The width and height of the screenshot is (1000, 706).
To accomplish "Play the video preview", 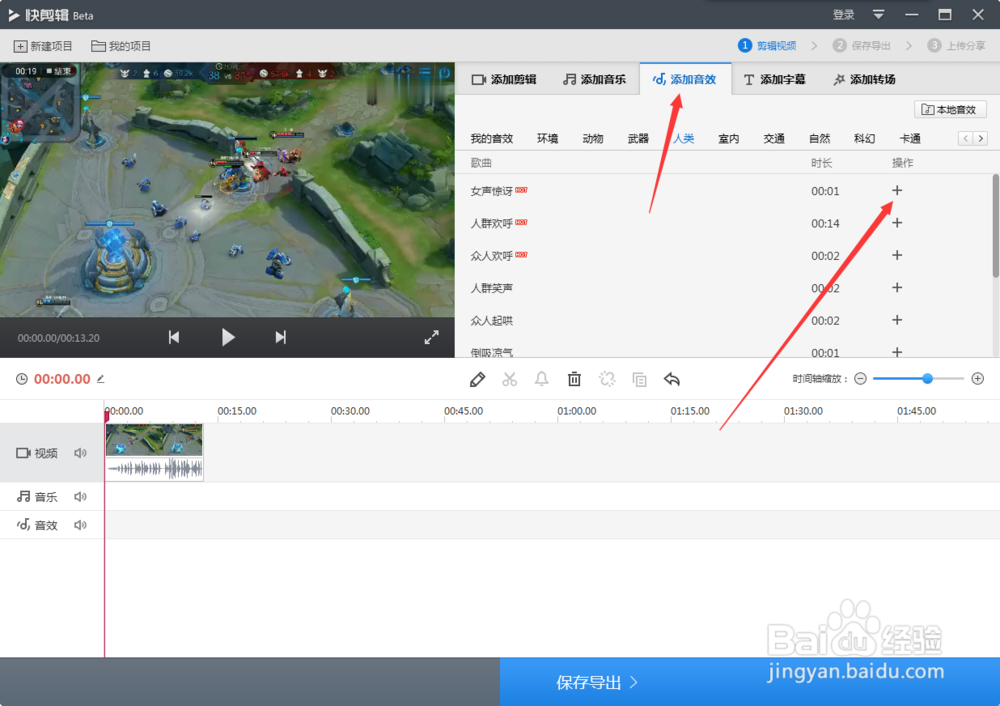I will [228, 337].
